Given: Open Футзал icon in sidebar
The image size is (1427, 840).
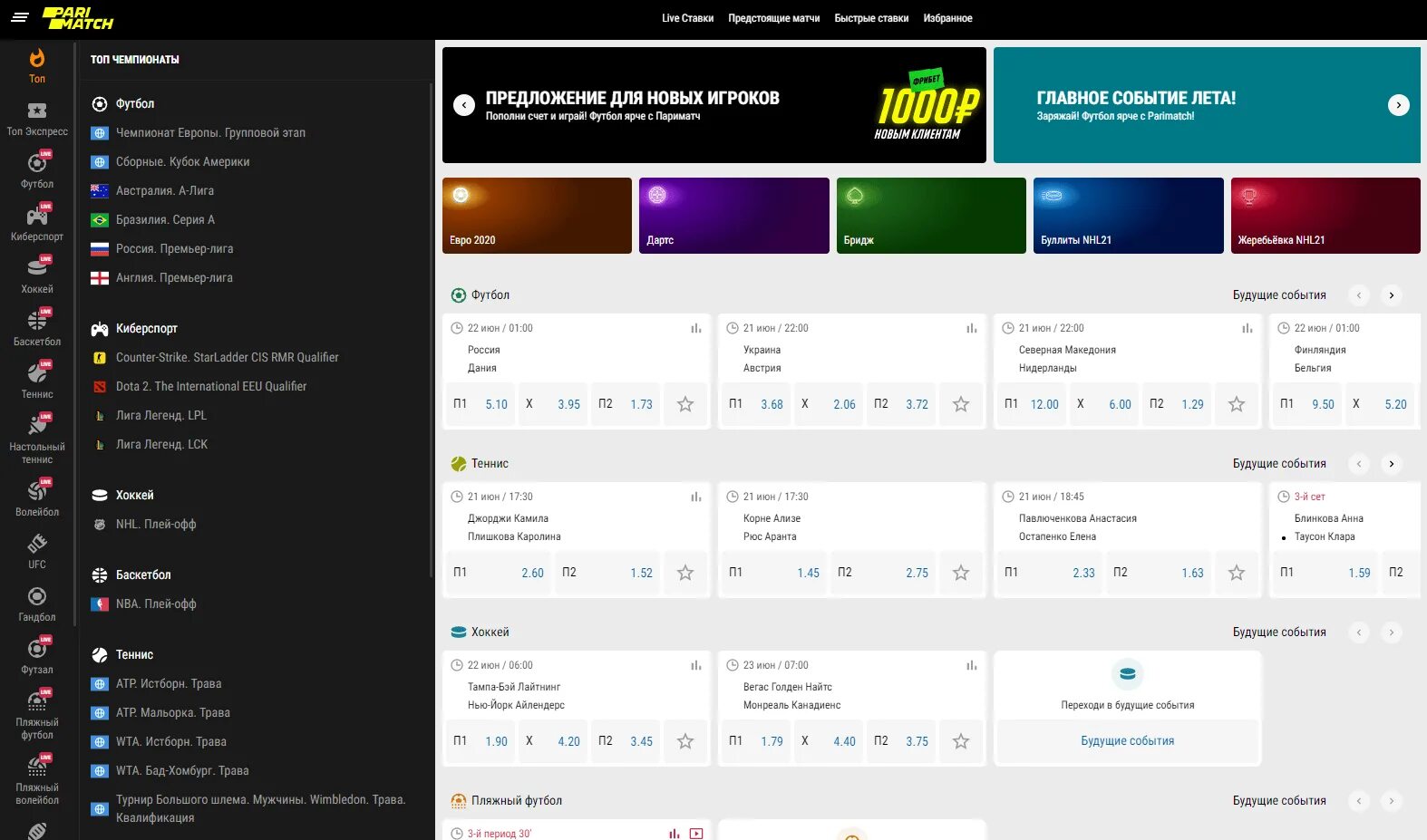Looking at the screenshot, I should point(37,649).
